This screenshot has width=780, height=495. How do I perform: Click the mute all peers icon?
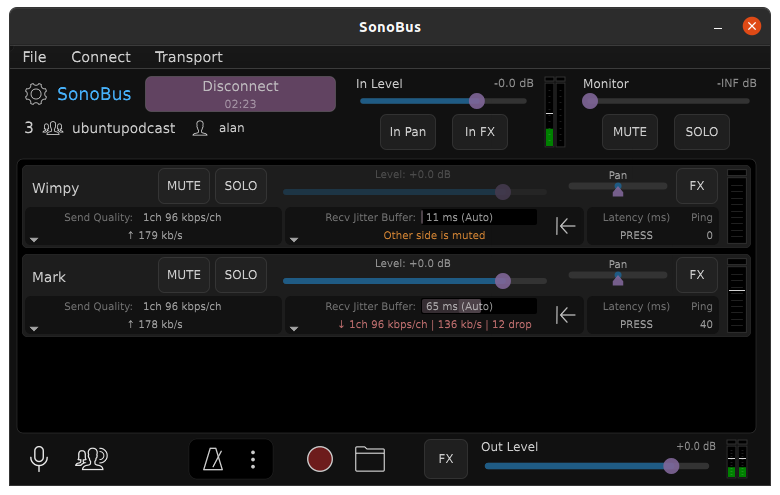[92, 459]
